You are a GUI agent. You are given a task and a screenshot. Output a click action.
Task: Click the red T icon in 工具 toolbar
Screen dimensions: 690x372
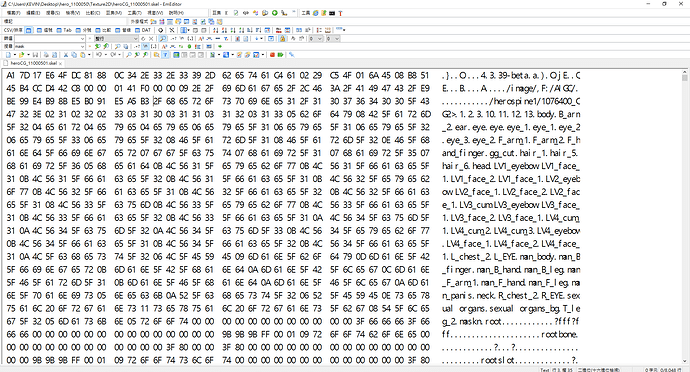point(340,13)
